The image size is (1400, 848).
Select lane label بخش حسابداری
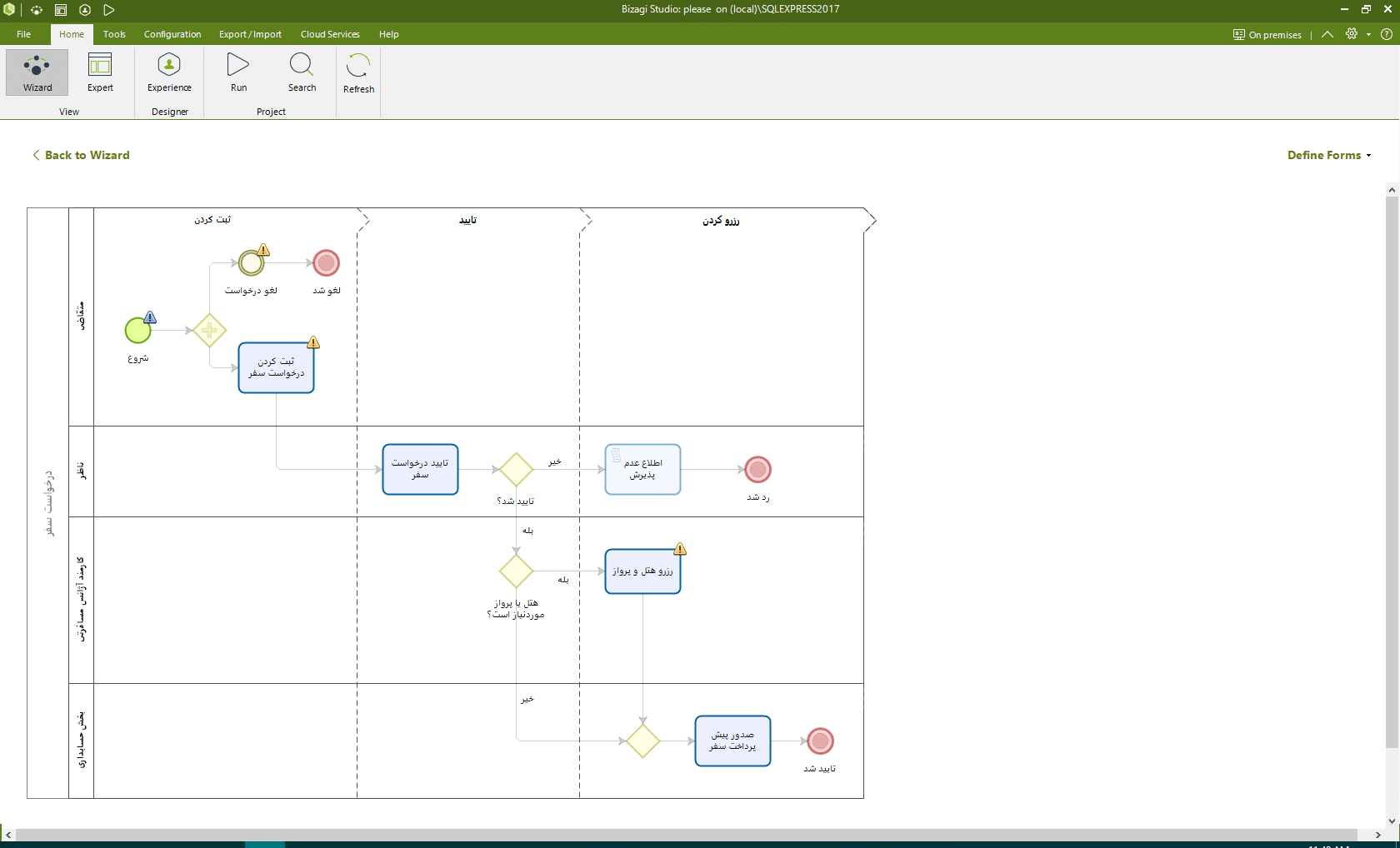(81, 741)
